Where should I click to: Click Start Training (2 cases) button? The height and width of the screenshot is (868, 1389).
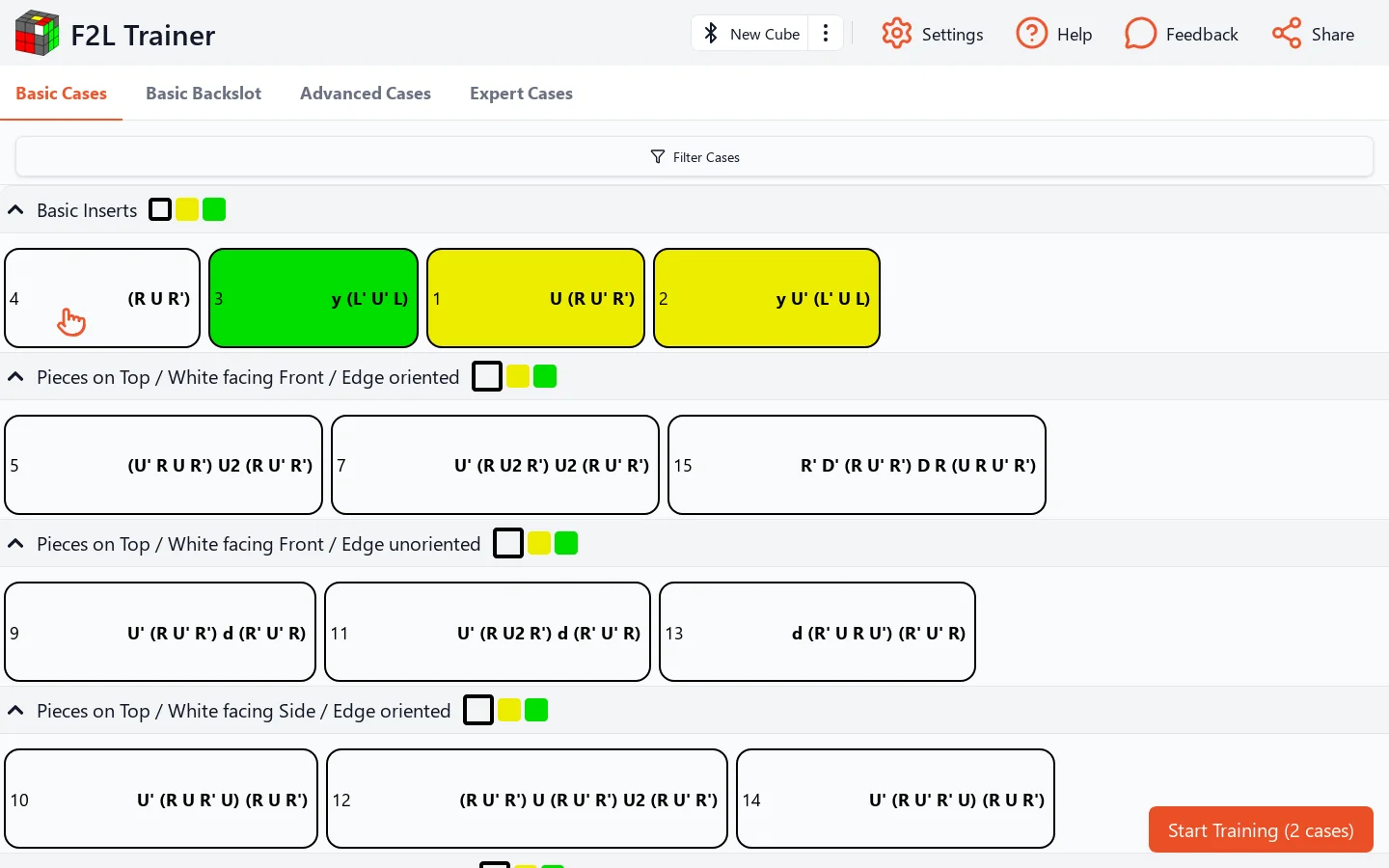(x=1261, y=829)
